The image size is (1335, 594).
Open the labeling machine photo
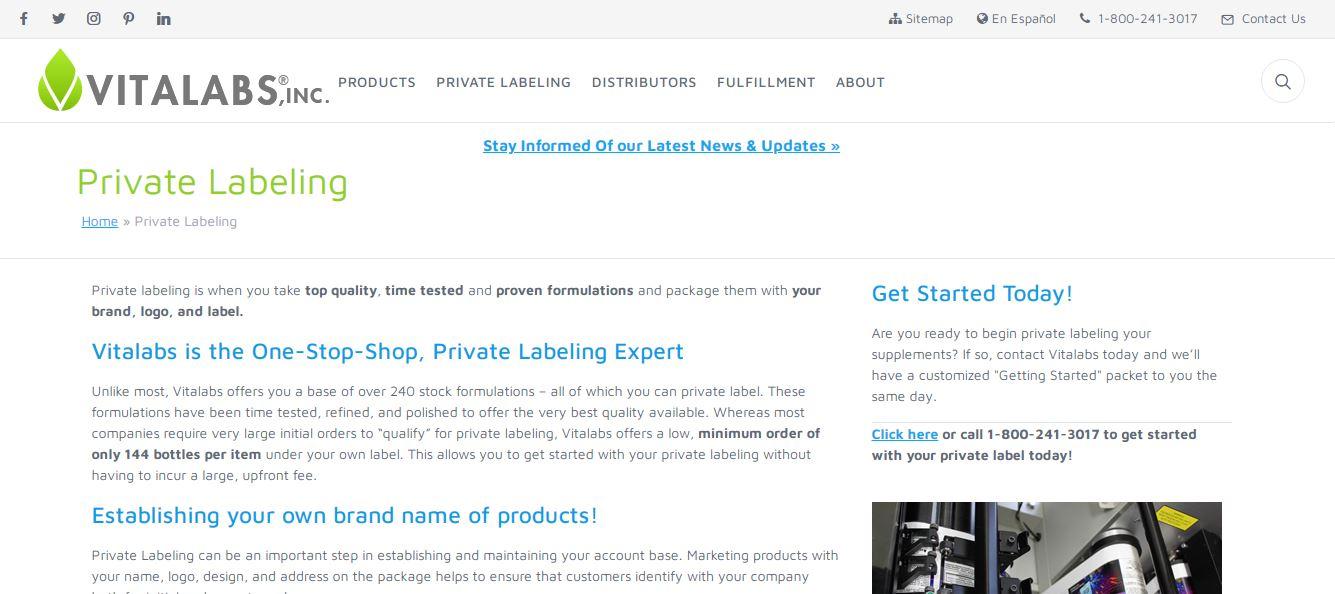1047,548
